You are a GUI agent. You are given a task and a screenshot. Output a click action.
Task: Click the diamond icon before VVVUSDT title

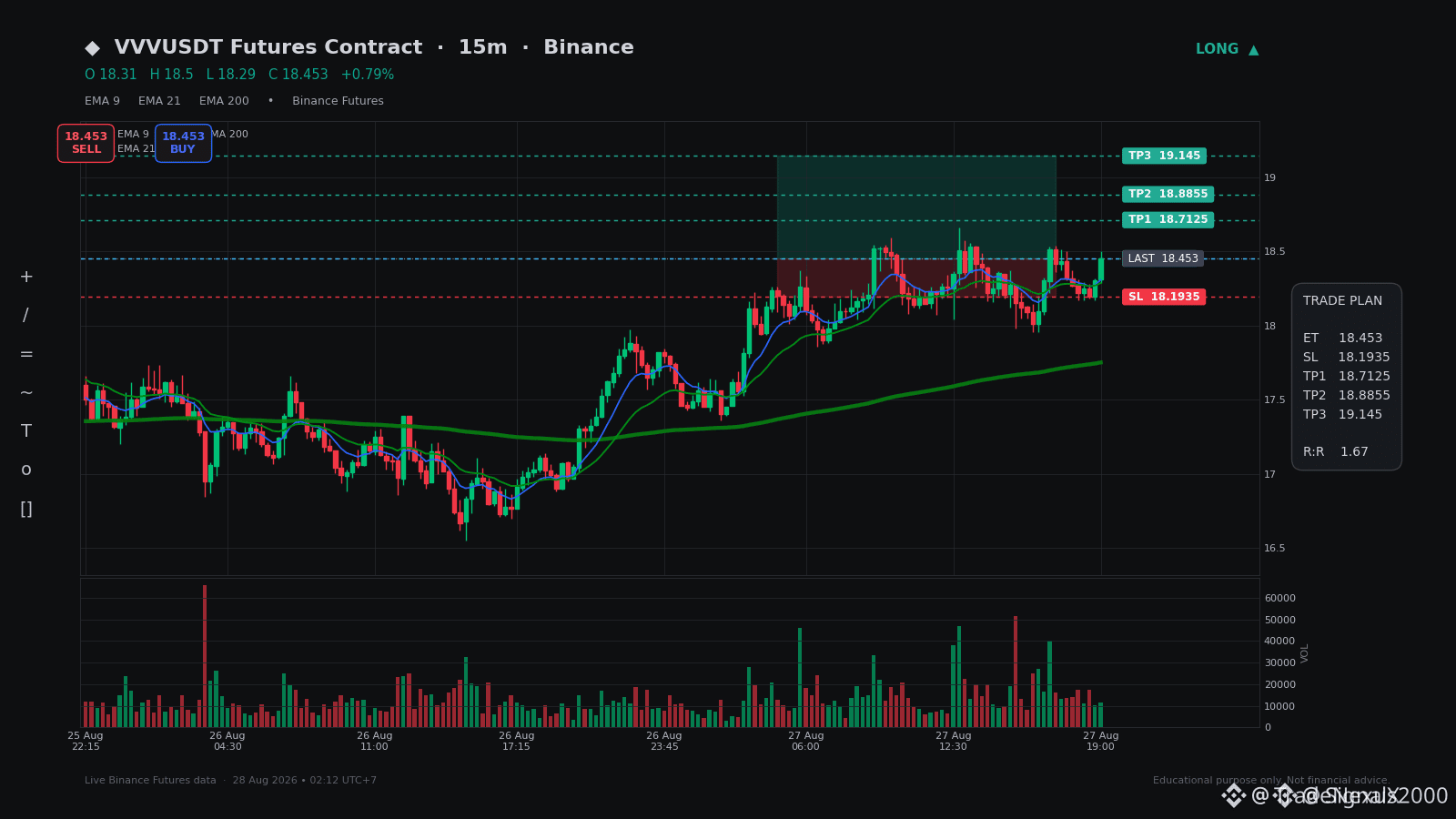point(92,48)
